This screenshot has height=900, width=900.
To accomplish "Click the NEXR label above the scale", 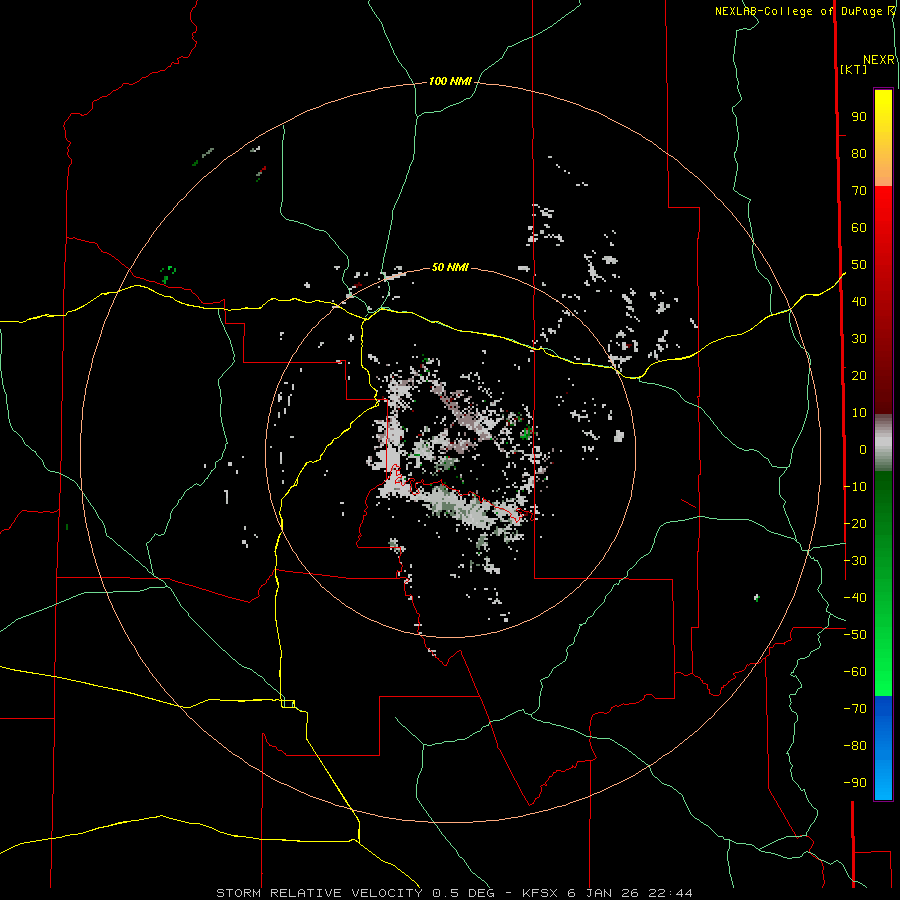I will pyautogui.click(x=879, y=60).
